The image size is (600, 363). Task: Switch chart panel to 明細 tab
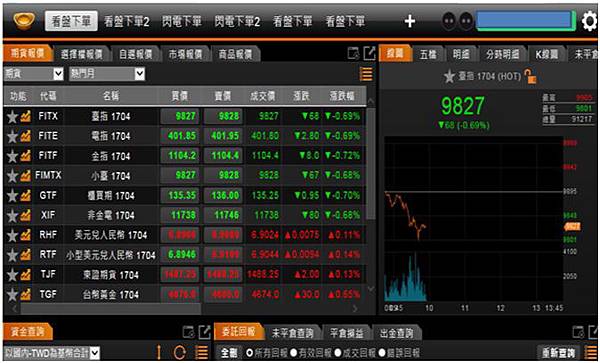(461, 54)
